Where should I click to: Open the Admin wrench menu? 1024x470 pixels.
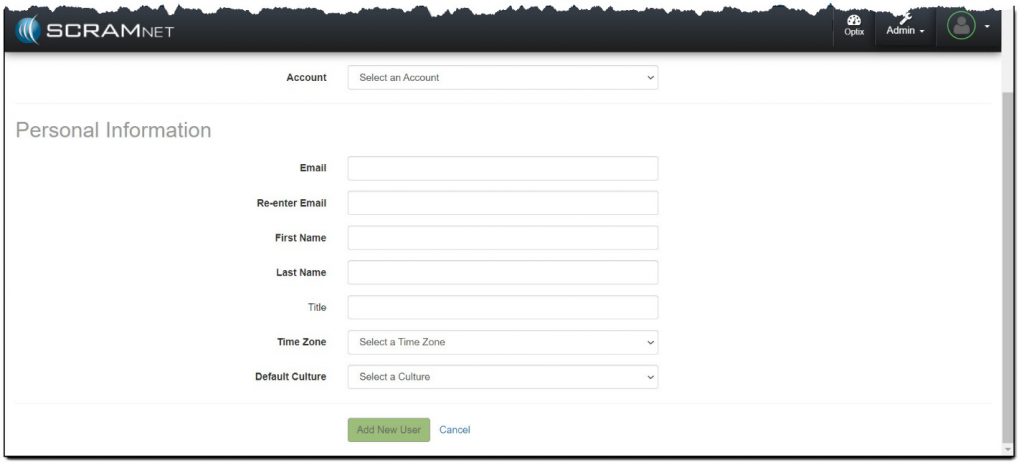(904, 25)
